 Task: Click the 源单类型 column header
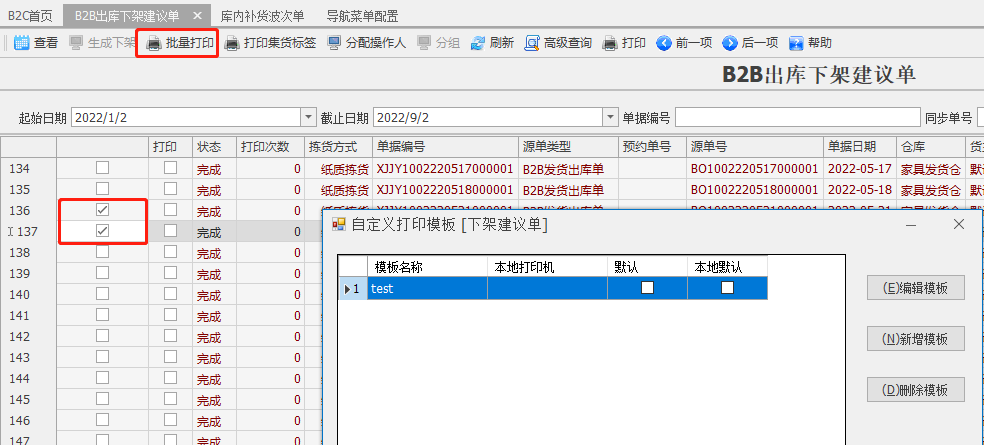pos(568,147)
